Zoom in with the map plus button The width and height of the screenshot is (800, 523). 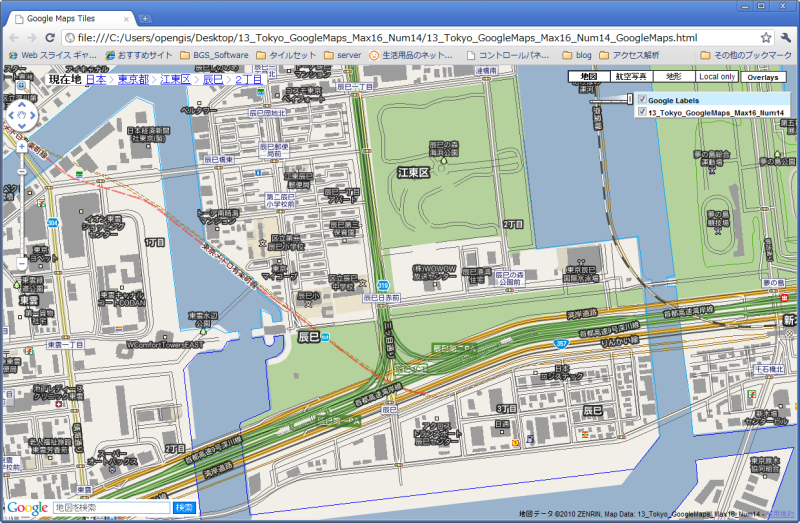[21, 146]
